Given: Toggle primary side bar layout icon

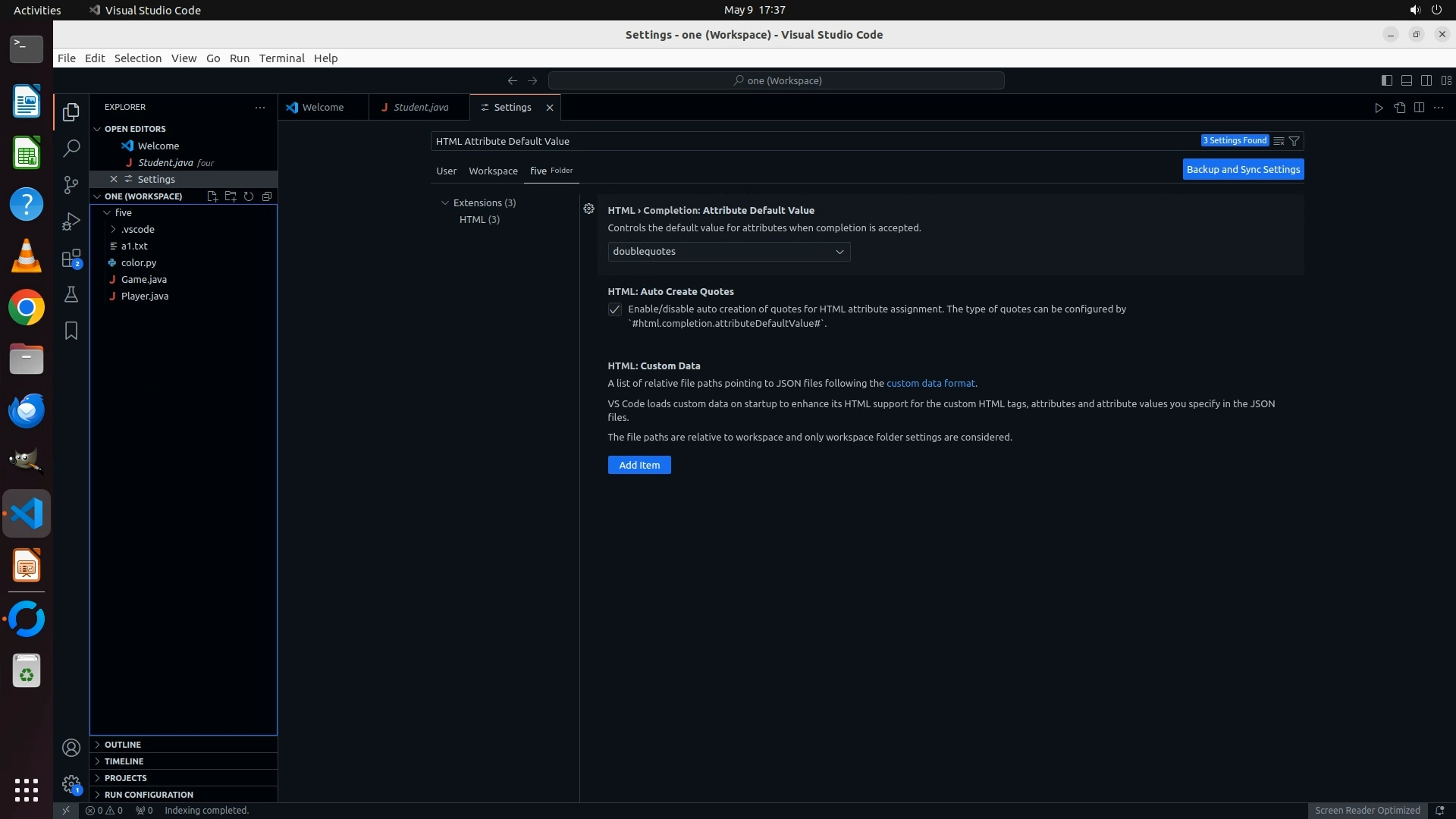Looking at the screenshot, I should click(x=1386, y=80).
